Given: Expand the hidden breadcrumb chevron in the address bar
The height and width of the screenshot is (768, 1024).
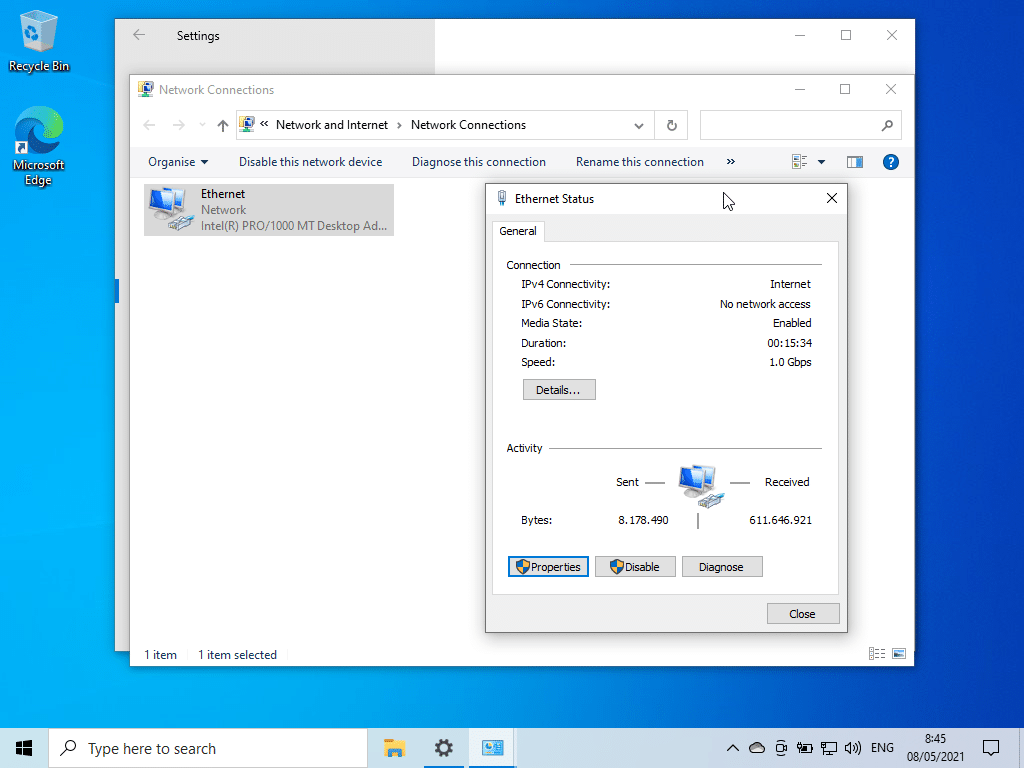Looking at the screenshot, I should 264,124.
